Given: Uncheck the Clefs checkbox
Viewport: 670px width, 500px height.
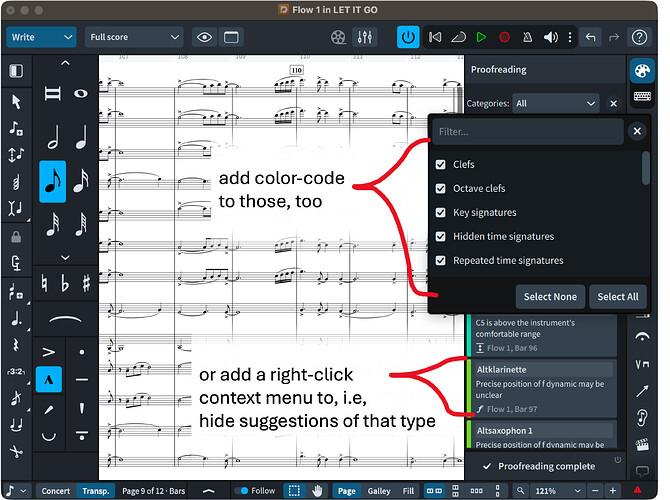Looking at the screenshot, I should 441,165.
